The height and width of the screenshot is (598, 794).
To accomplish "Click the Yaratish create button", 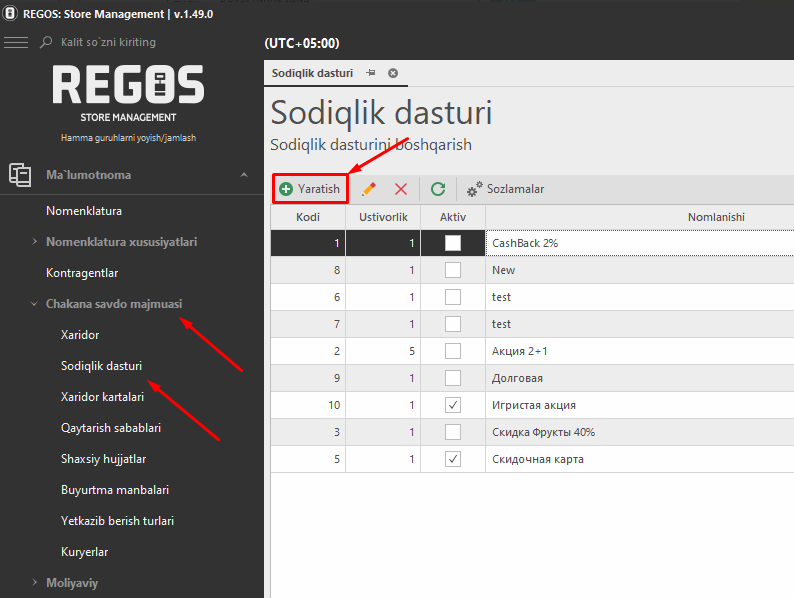I will point(310,189).
